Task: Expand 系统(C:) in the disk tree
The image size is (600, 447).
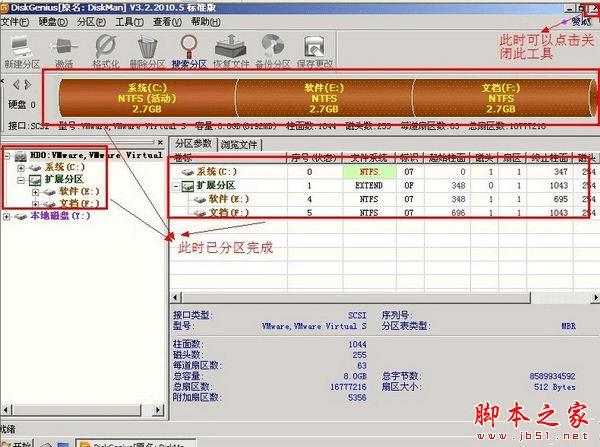Action: (x=21, y=168)
